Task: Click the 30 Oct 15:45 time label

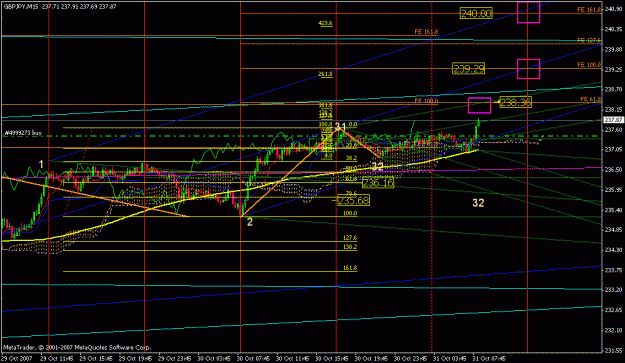Action: (332, 358)
